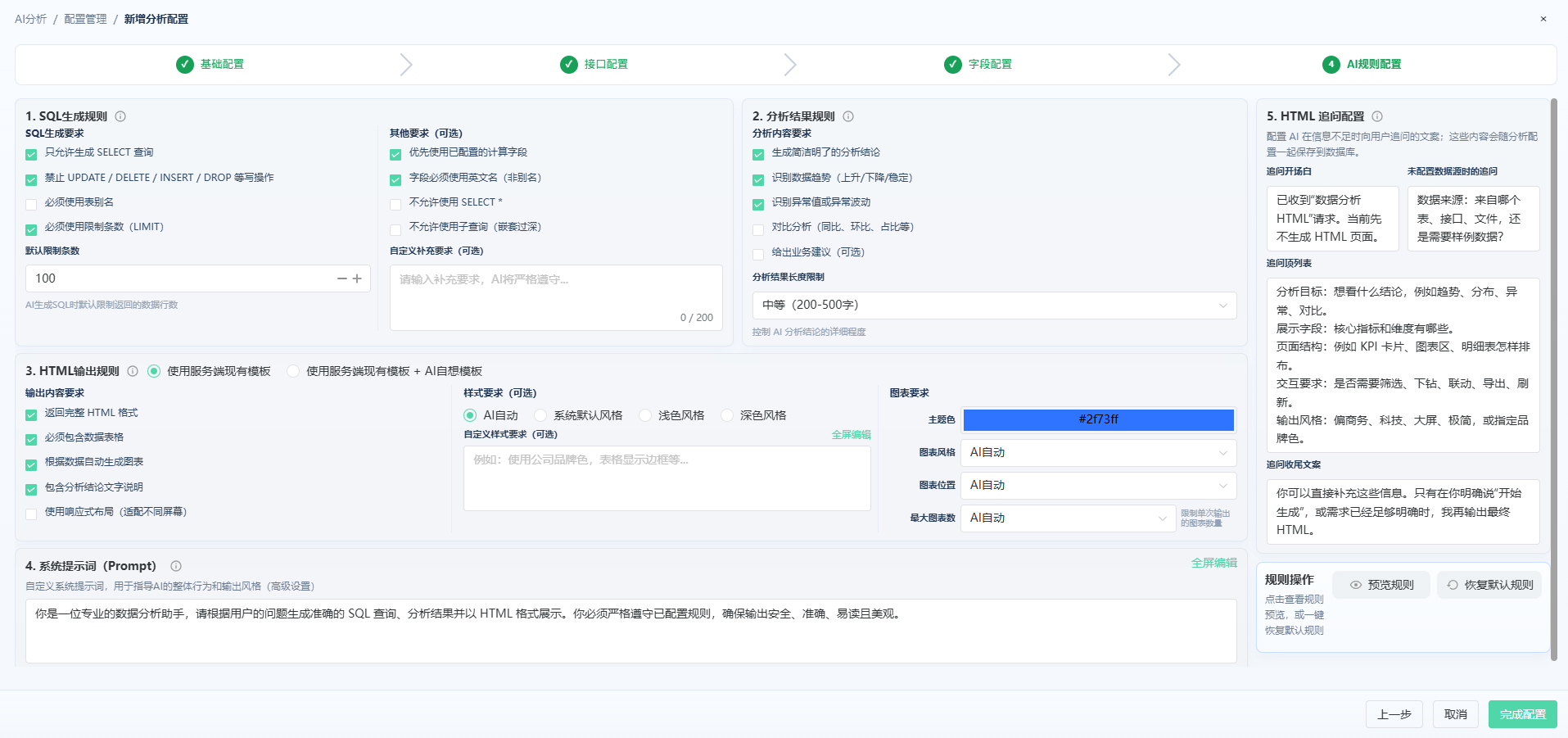Click the info icon beside 系统提示词 (Prompt)

click(x=176, y=566)
